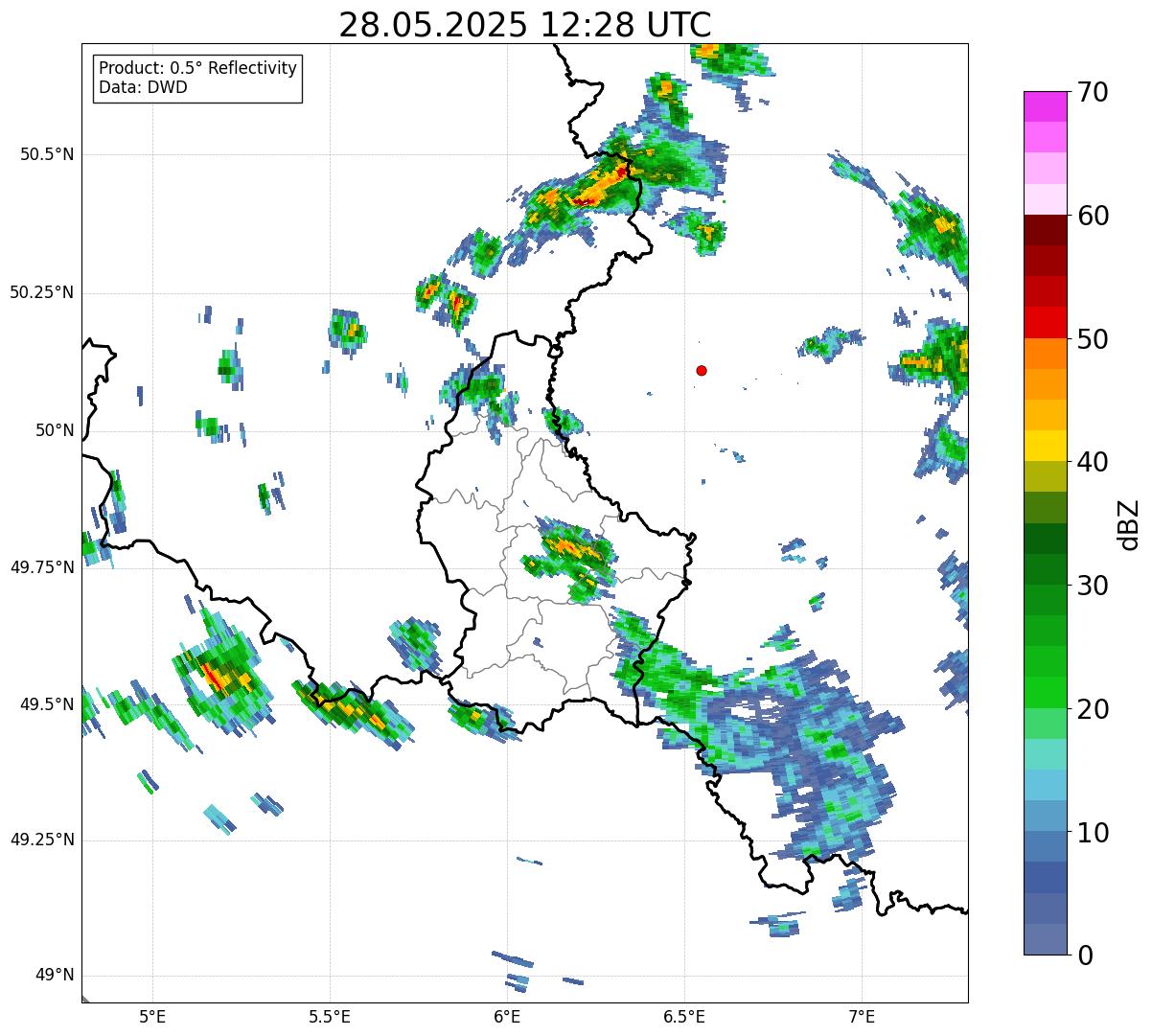1152x1036 pixels.
Task: Click the dark maroon colorbar segment below 60
Action: 1046,230
